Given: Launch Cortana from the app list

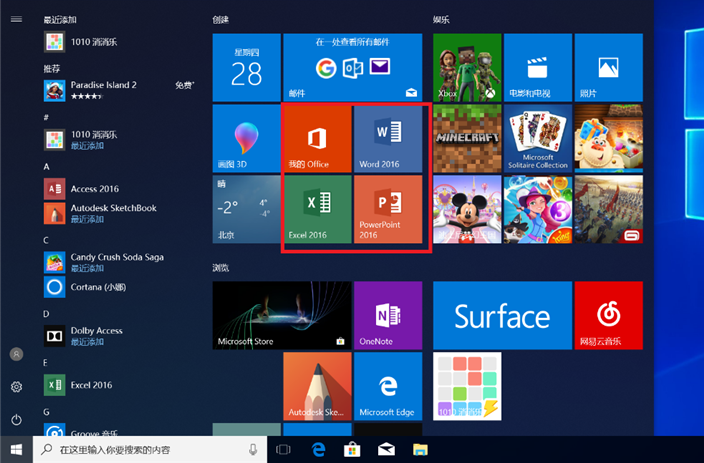Looking at the screenshot, I should tap(119, 287).
